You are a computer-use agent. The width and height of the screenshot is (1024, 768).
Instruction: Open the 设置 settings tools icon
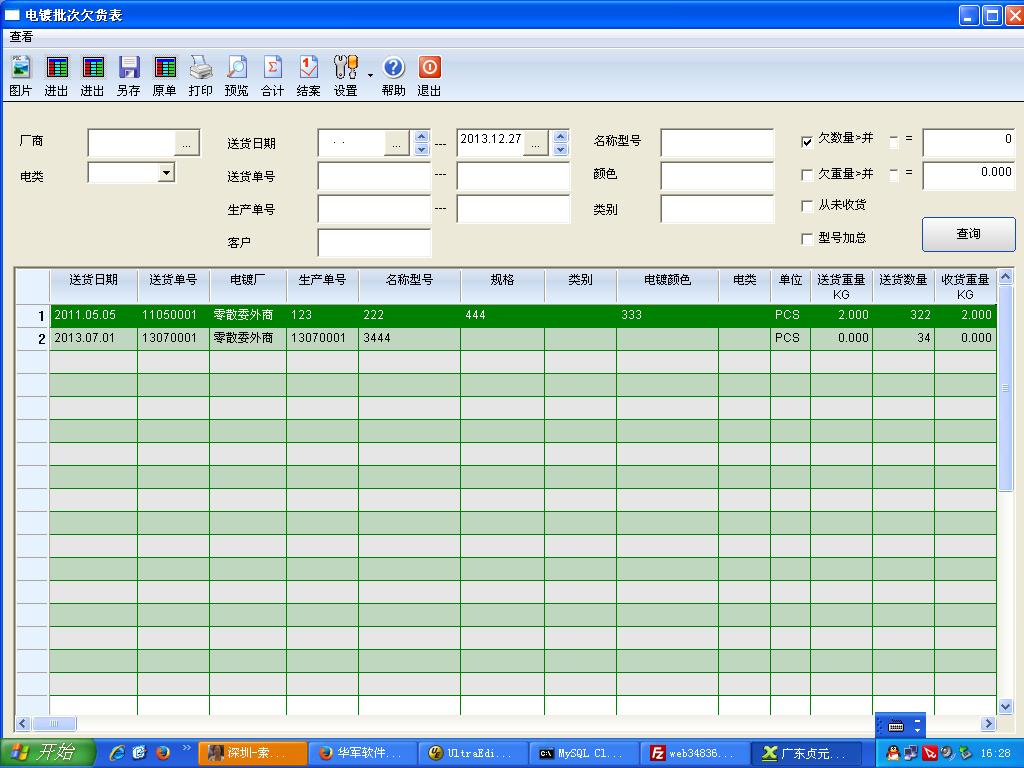pos(345,76)
